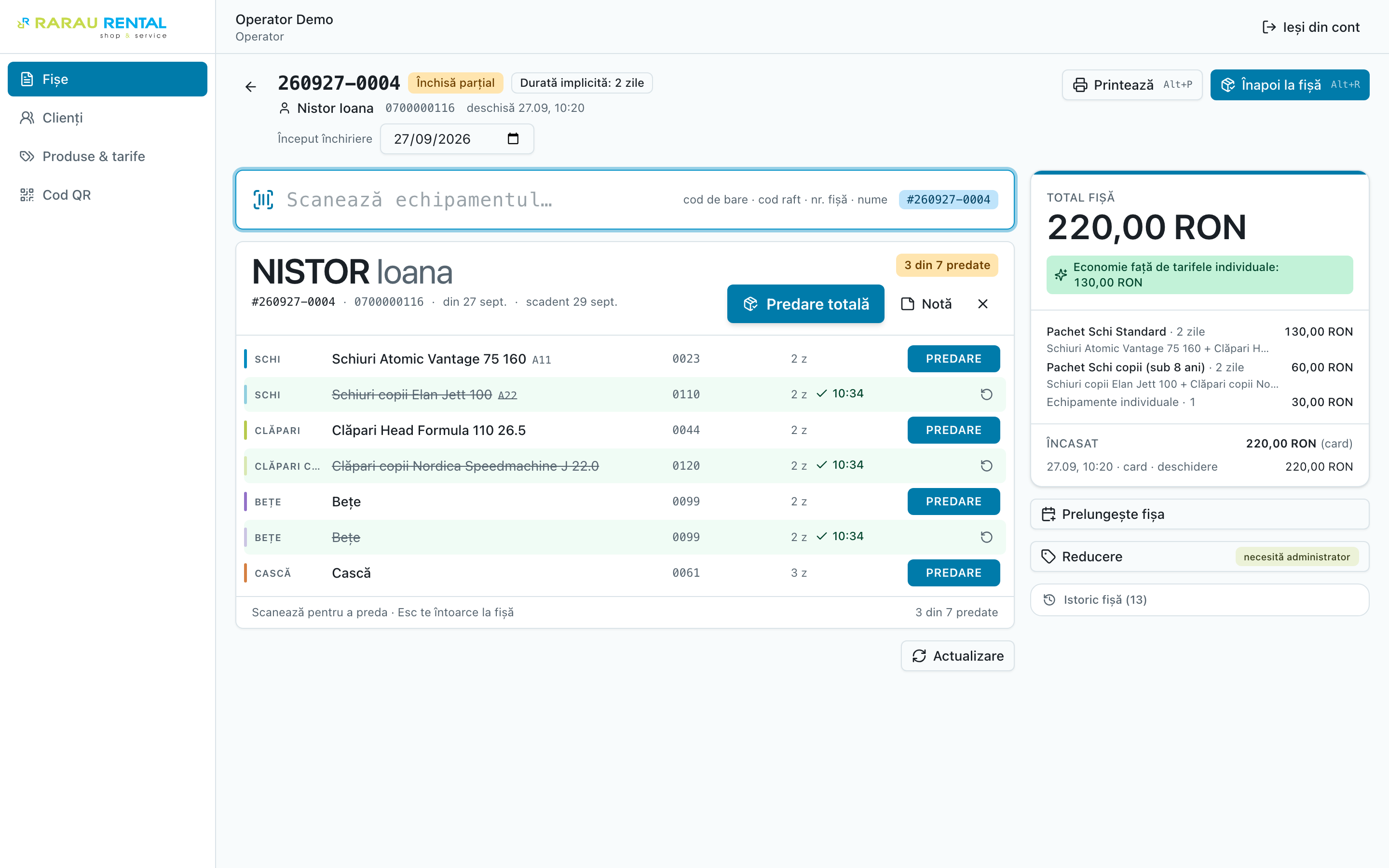
Task: Click Predare totală button
Action: click(805, 304)
